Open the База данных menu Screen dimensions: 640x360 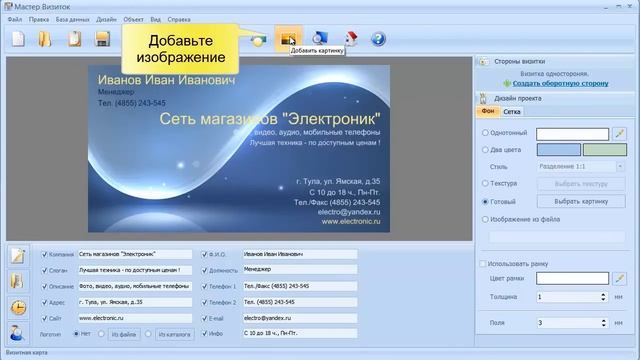(x=73, y=19)
